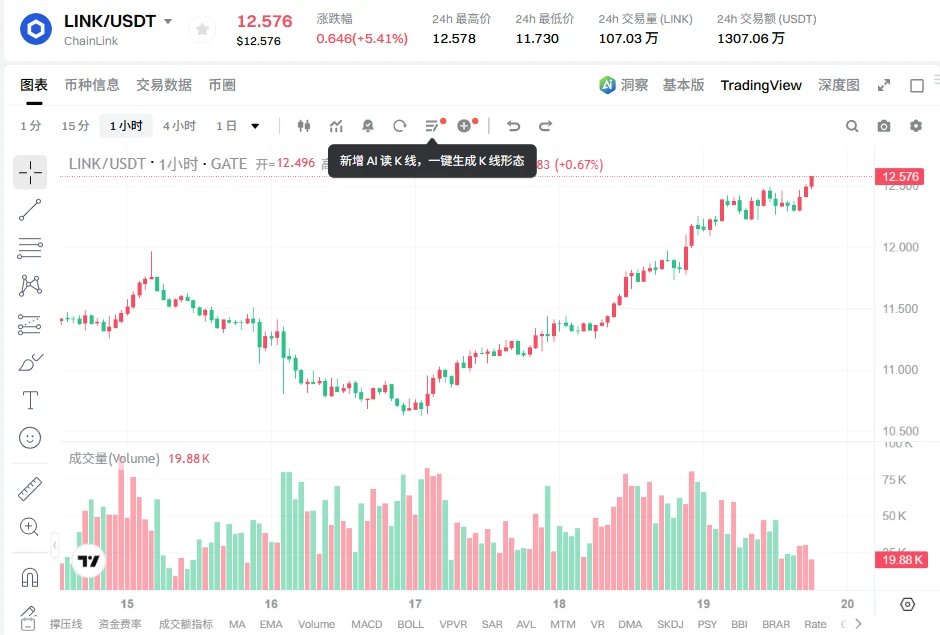Open the emoji sticker tool
Screen dimensions: 940x635
click(x=30, y=438)
